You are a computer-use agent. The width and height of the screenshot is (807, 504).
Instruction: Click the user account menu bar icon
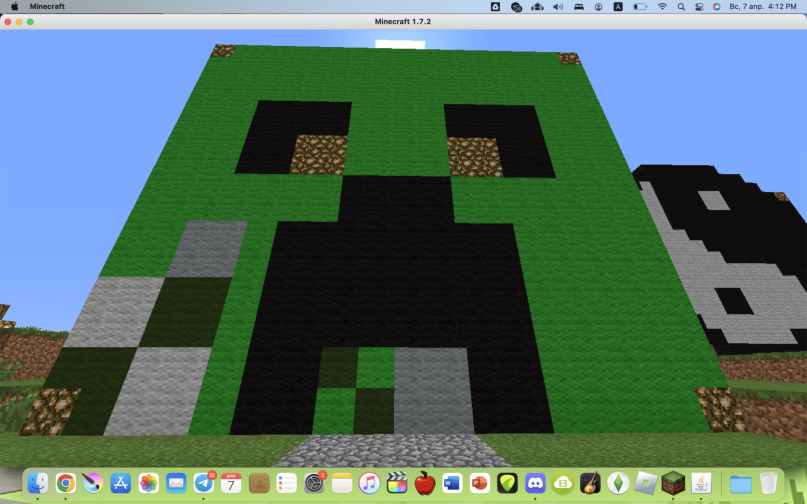click(599, 6)
